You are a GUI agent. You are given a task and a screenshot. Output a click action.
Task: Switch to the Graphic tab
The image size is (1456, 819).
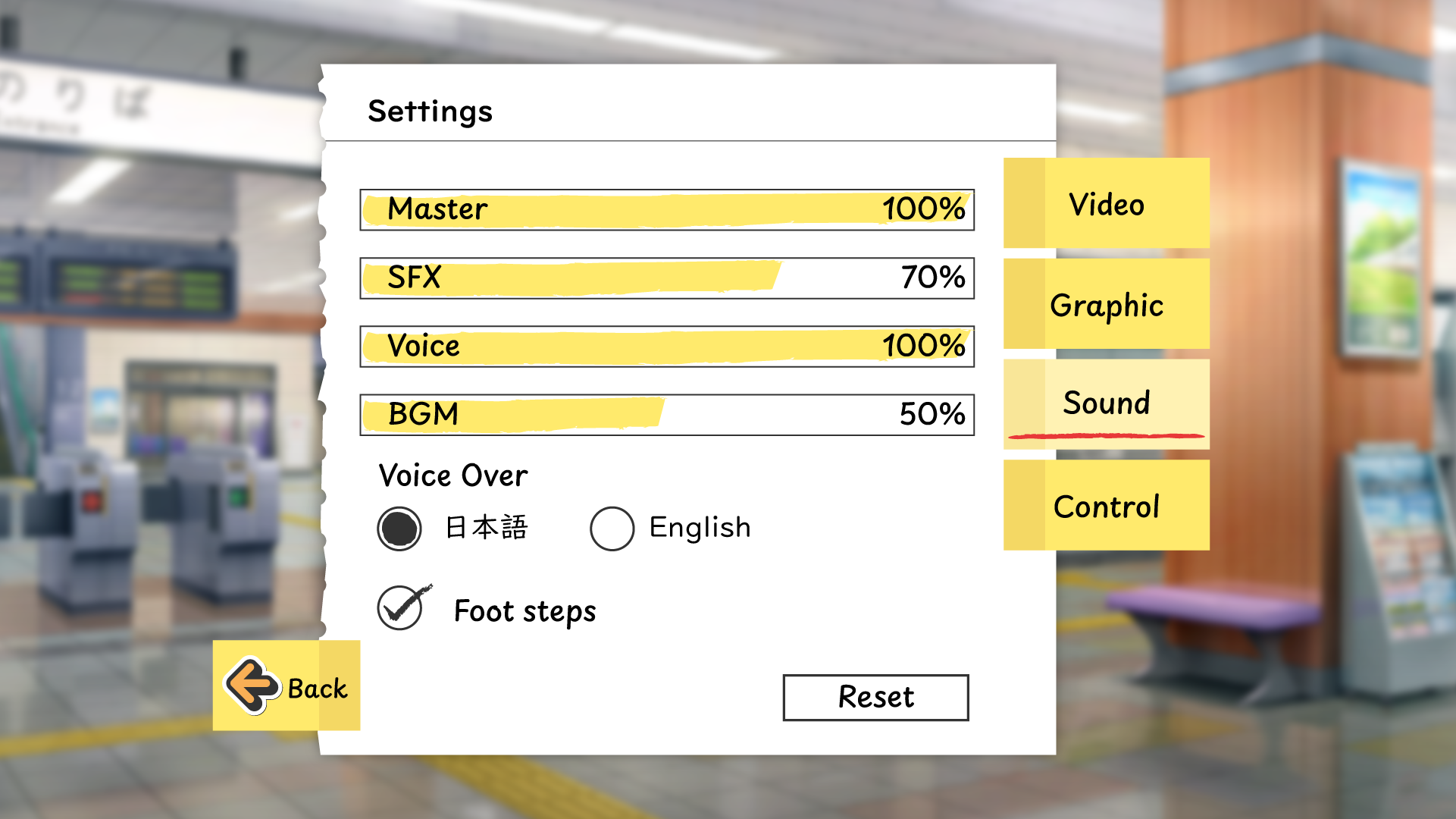1106,304
